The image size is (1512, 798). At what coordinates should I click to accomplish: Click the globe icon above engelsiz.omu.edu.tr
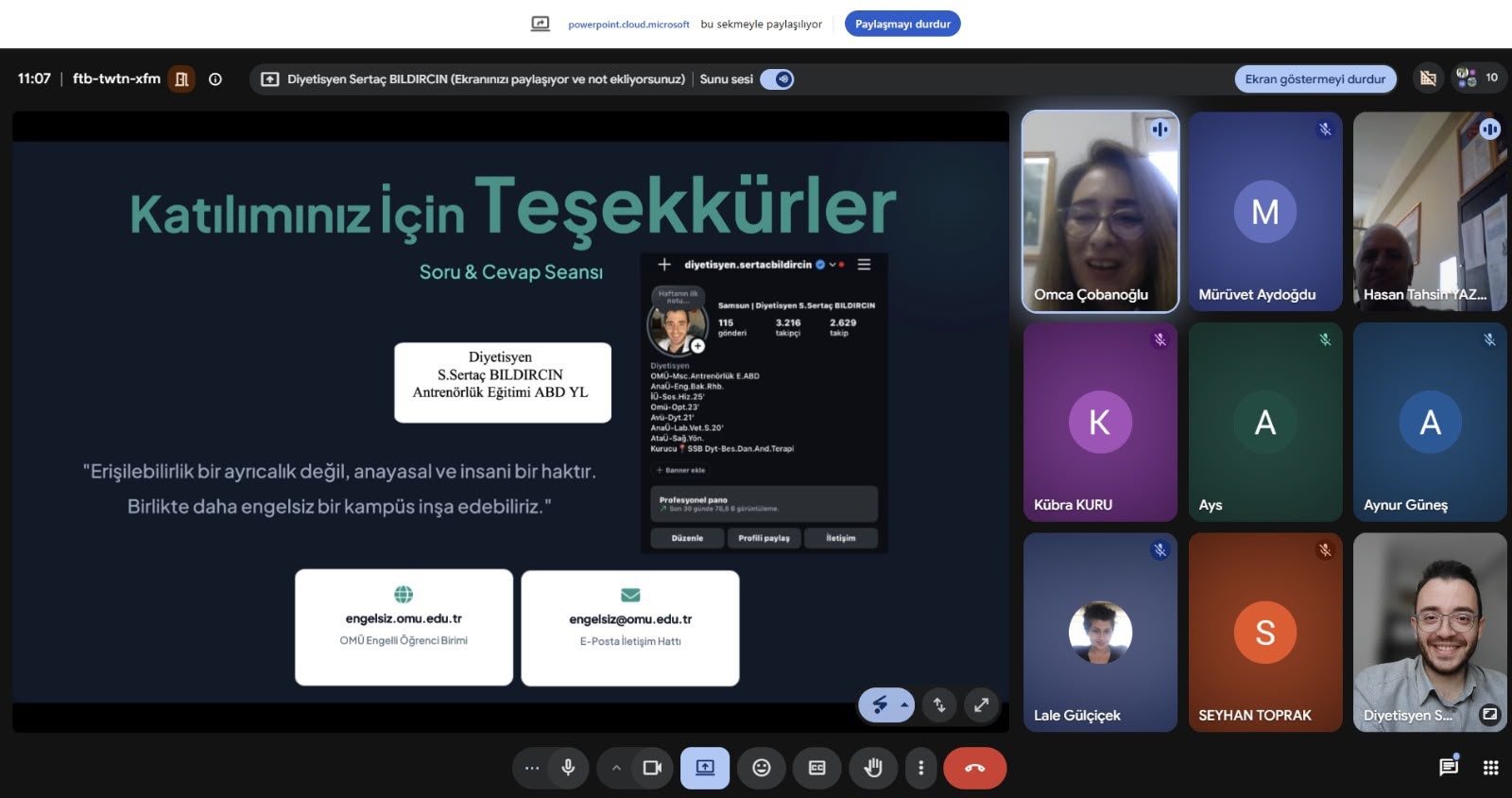(404, 594)
